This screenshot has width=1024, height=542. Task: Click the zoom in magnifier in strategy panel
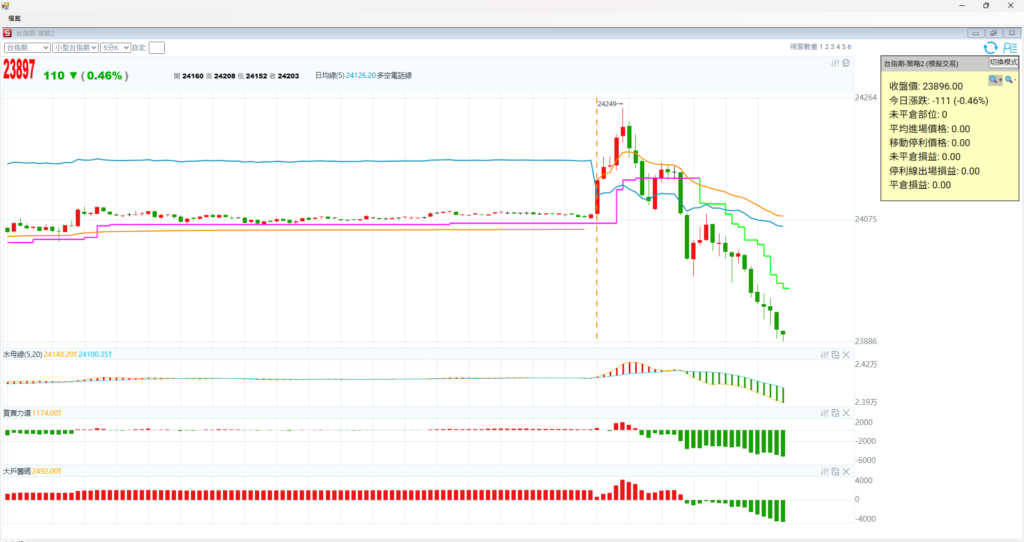point(994,79)
